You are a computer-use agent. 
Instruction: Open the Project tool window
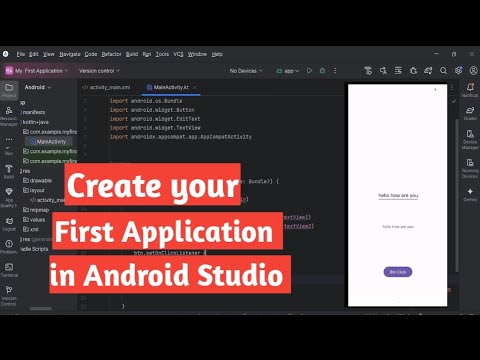pyautogui.click(x=9, y=90)
